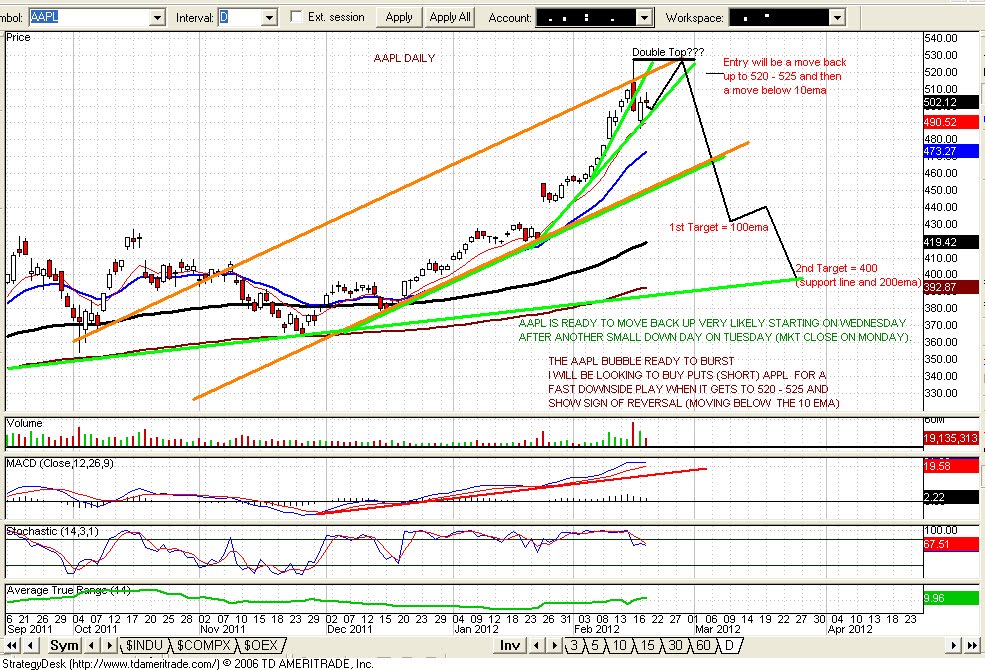Image resolution: width=985 pixels, height=670 pixels.
Task: Click the 67.51 stochastic value
Action: tap(950, 544)
